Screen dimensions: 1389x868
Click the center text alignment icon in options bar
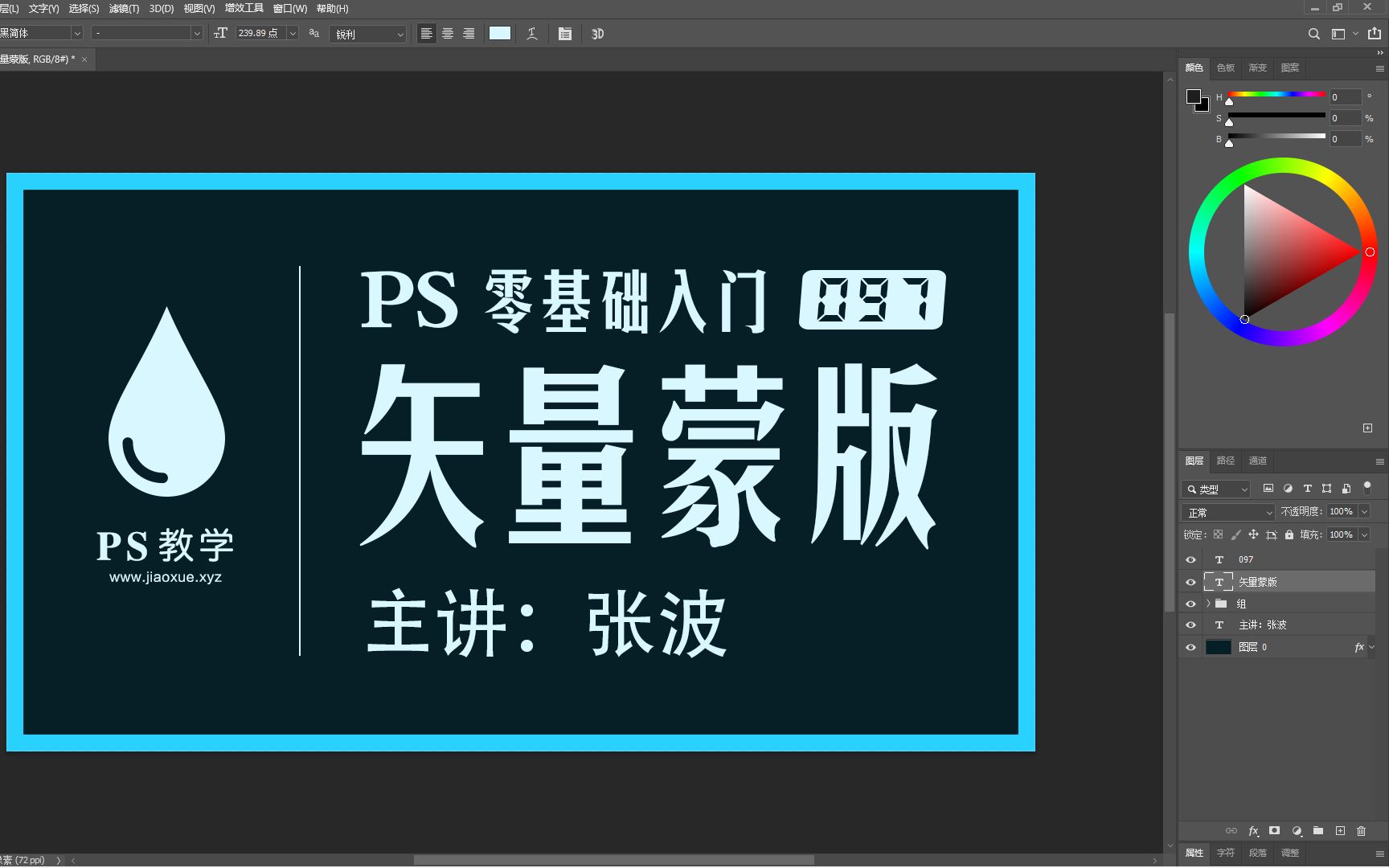pyautogui.click(x=447, y=33)
